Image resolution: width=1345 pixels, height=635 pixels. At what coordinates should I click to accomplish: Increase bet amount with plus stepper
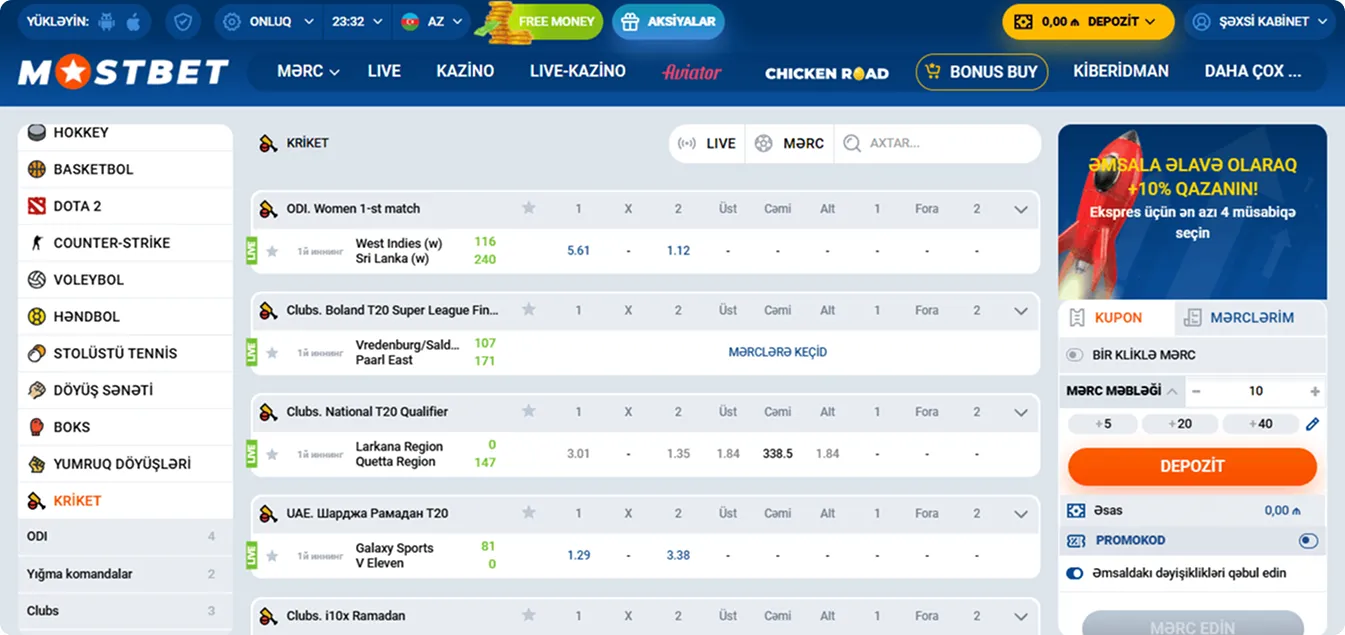pos(1314,392)
